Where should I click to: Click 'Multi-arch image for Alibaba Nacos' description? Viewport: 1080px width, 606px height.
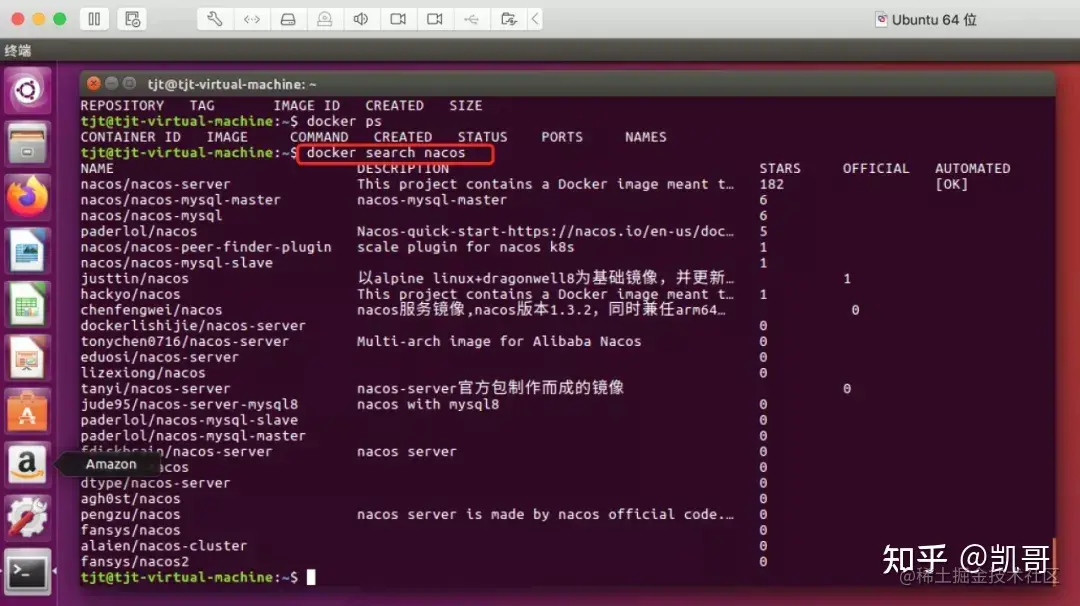click(499, 341)
